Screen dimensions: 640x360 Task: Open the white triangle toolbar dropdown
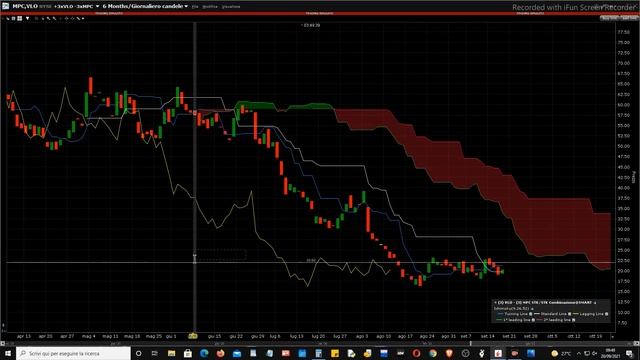(x=28, y=18)
